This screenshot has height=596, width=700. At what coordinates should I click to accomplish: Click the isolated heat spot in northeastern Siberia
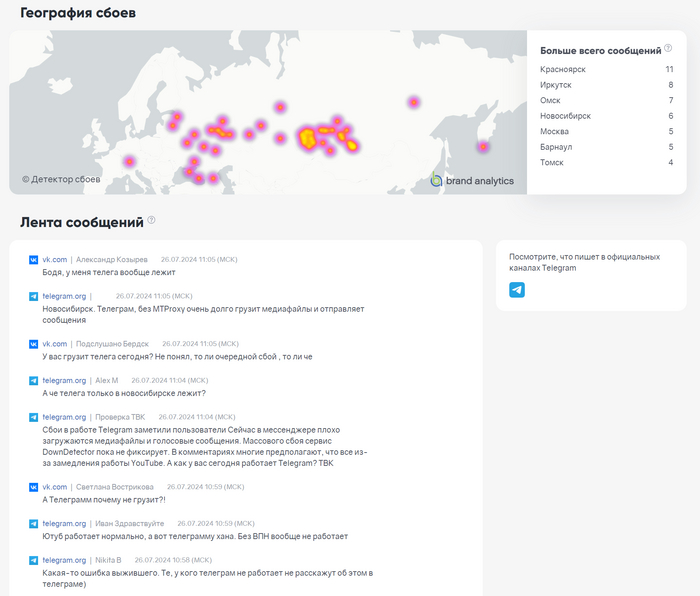coord(414,102)
